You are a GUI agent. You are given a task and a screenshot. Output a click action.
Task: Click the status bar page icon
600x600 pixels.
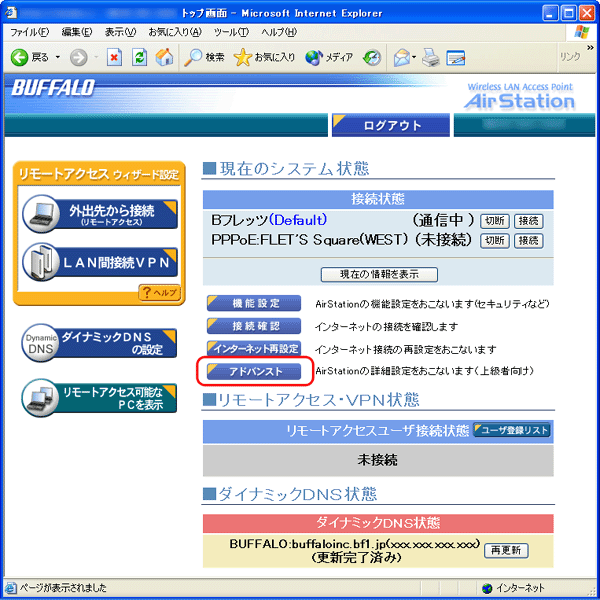tap(11, 588)
